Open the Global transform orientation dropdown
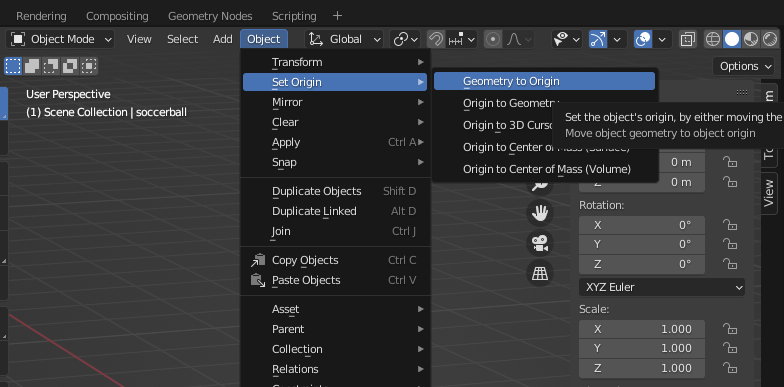The height and width of the screenshot is (387, 784). click(x=344, y=39)
